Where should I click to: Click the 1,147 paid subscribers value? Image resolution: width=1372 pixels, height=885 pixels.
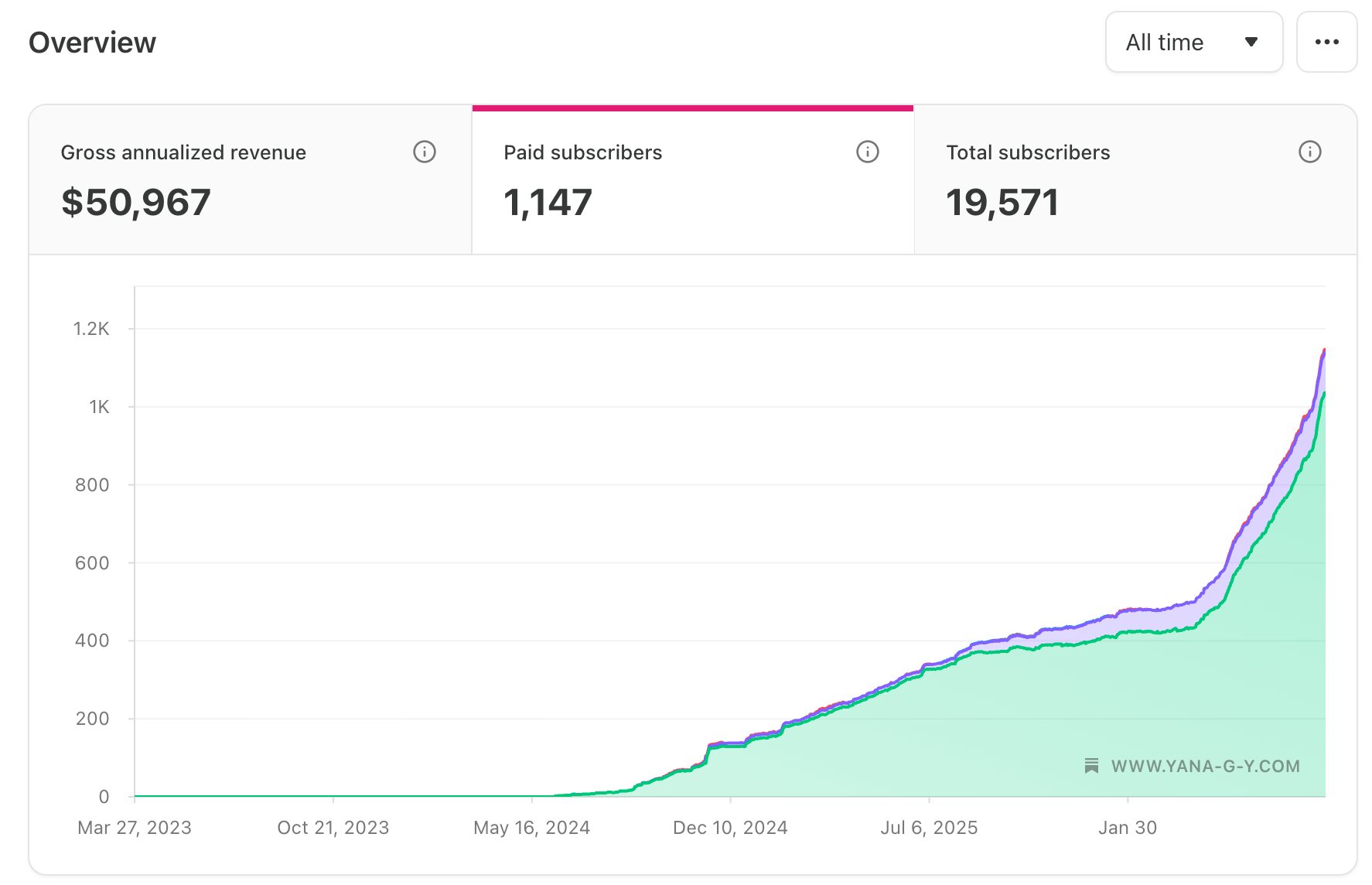coord(548,203)
